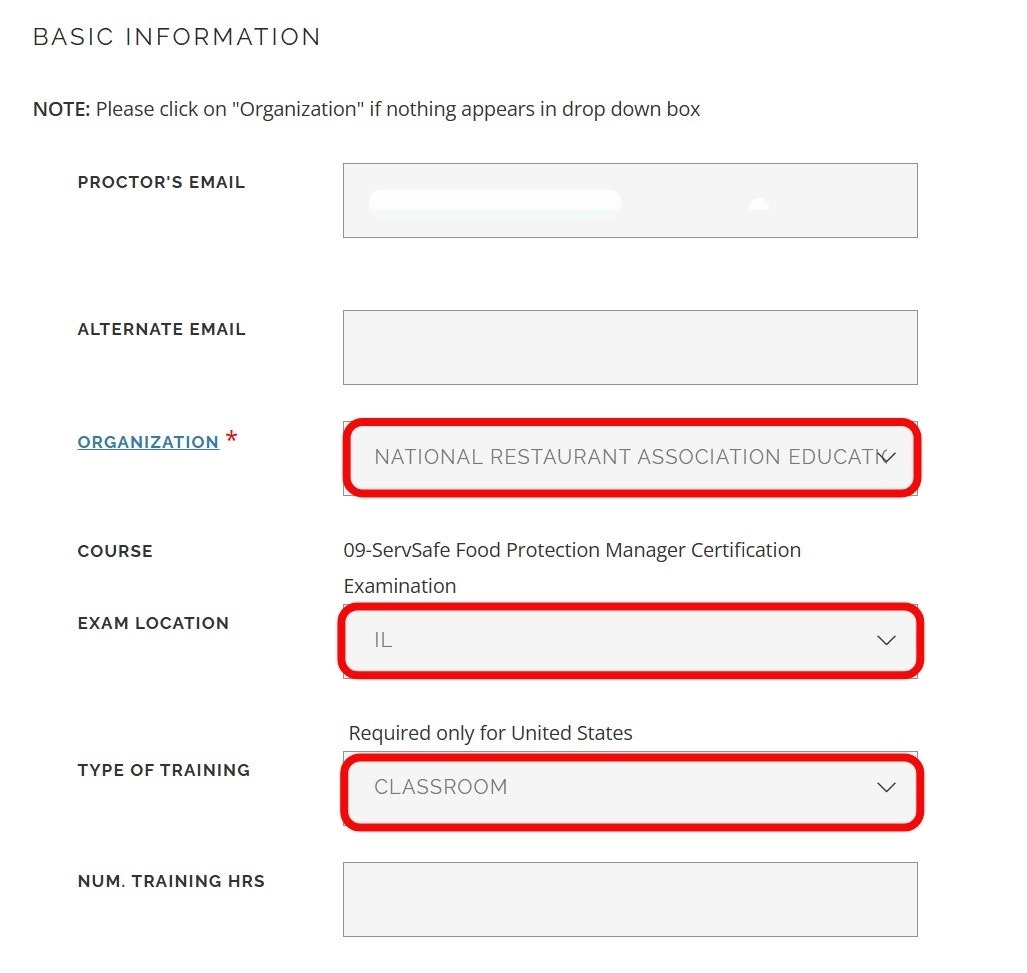Click the Type of Training label
The image size is (1027, 973).
click(x=163, y=770)
